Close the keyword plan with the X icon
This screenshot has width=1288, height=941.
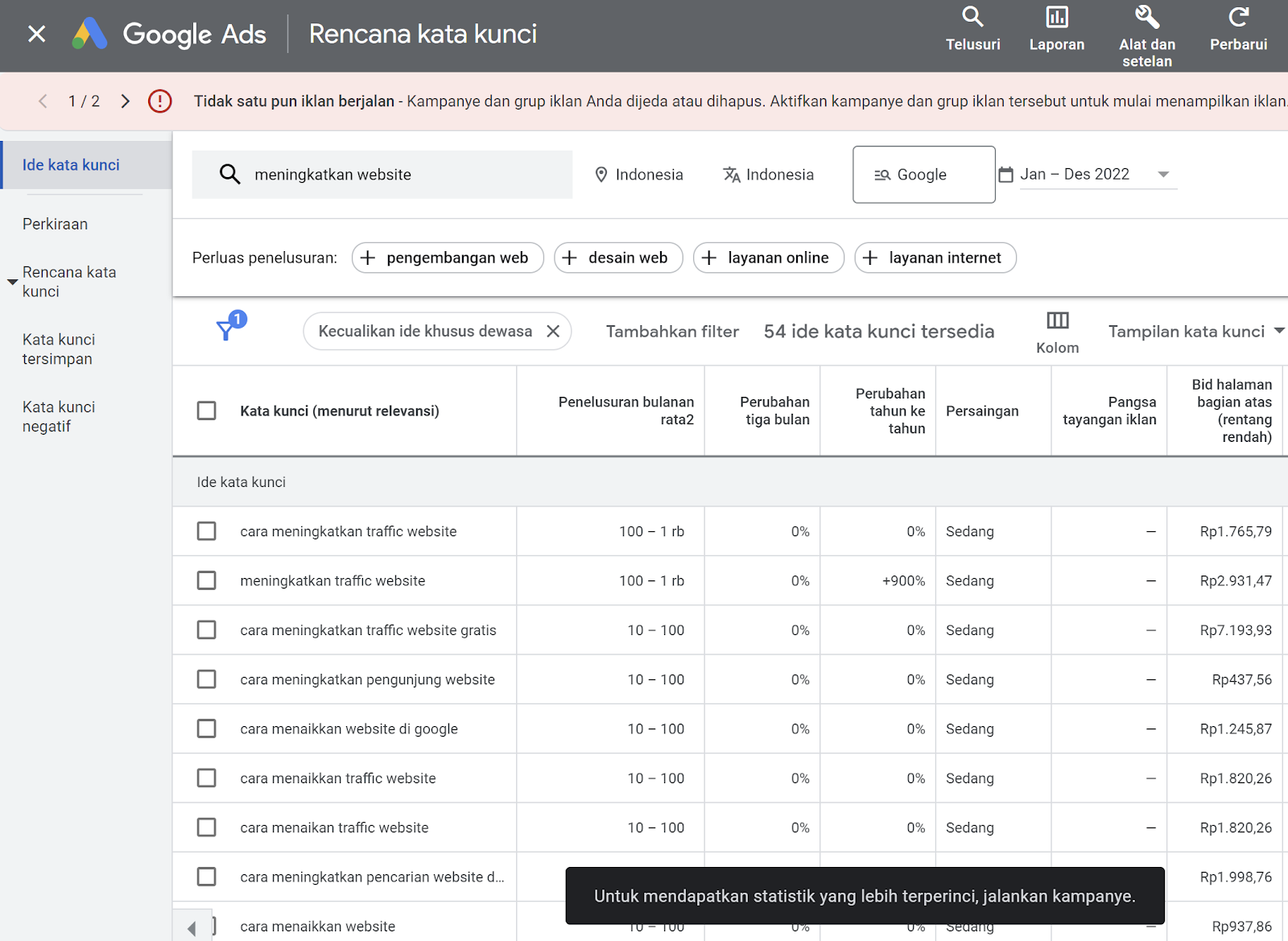tap(36, 34)
